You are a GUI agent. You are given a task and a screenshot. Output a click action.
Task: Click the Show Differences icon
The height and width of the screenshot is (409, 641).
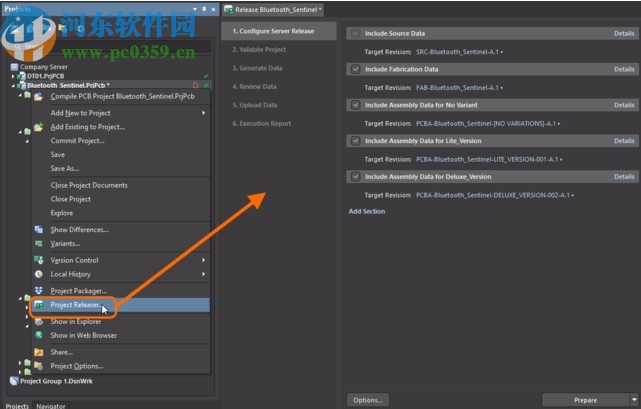(38, 229)
